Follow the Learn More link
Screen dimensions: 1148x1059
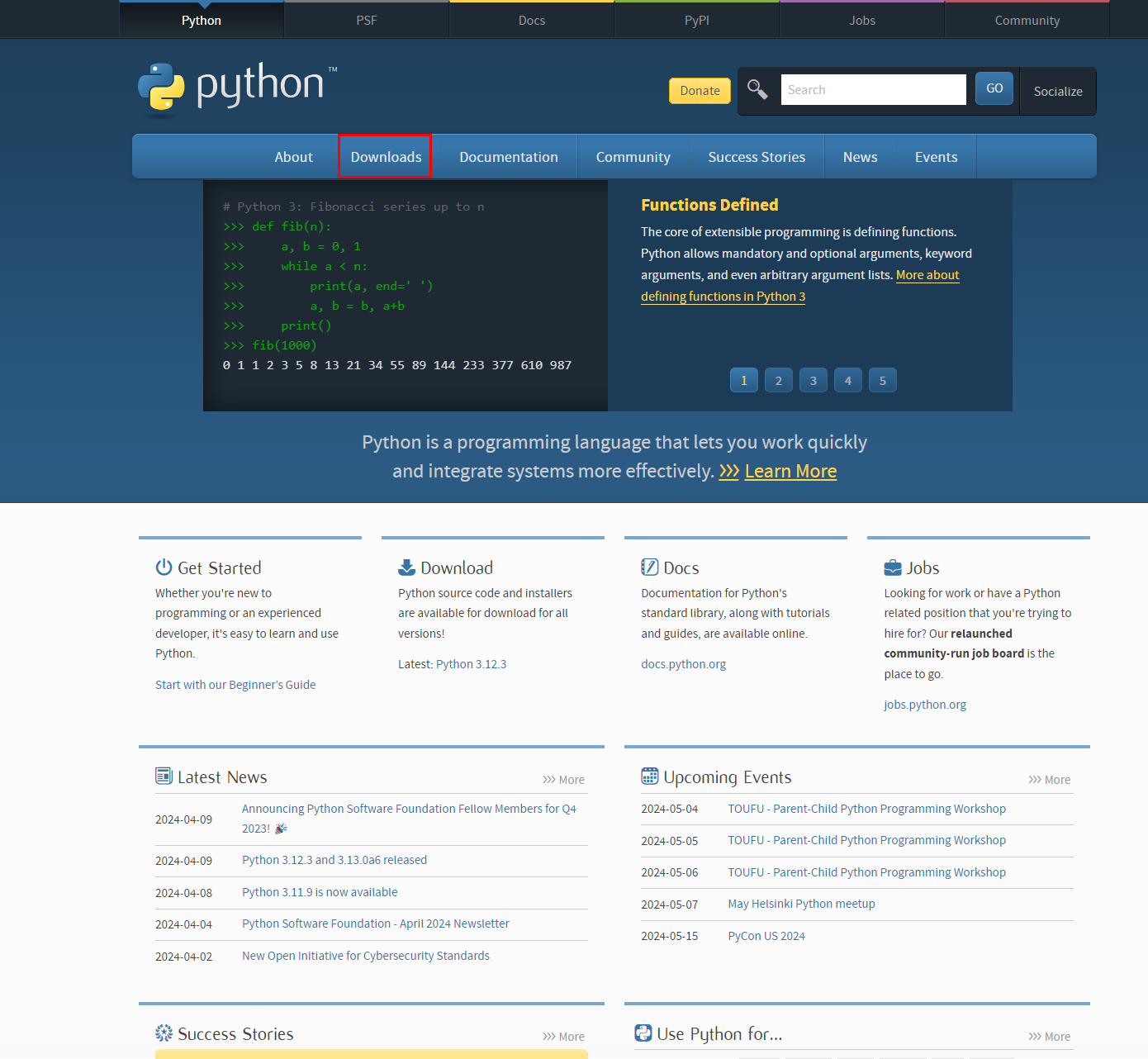click(790, 471)
